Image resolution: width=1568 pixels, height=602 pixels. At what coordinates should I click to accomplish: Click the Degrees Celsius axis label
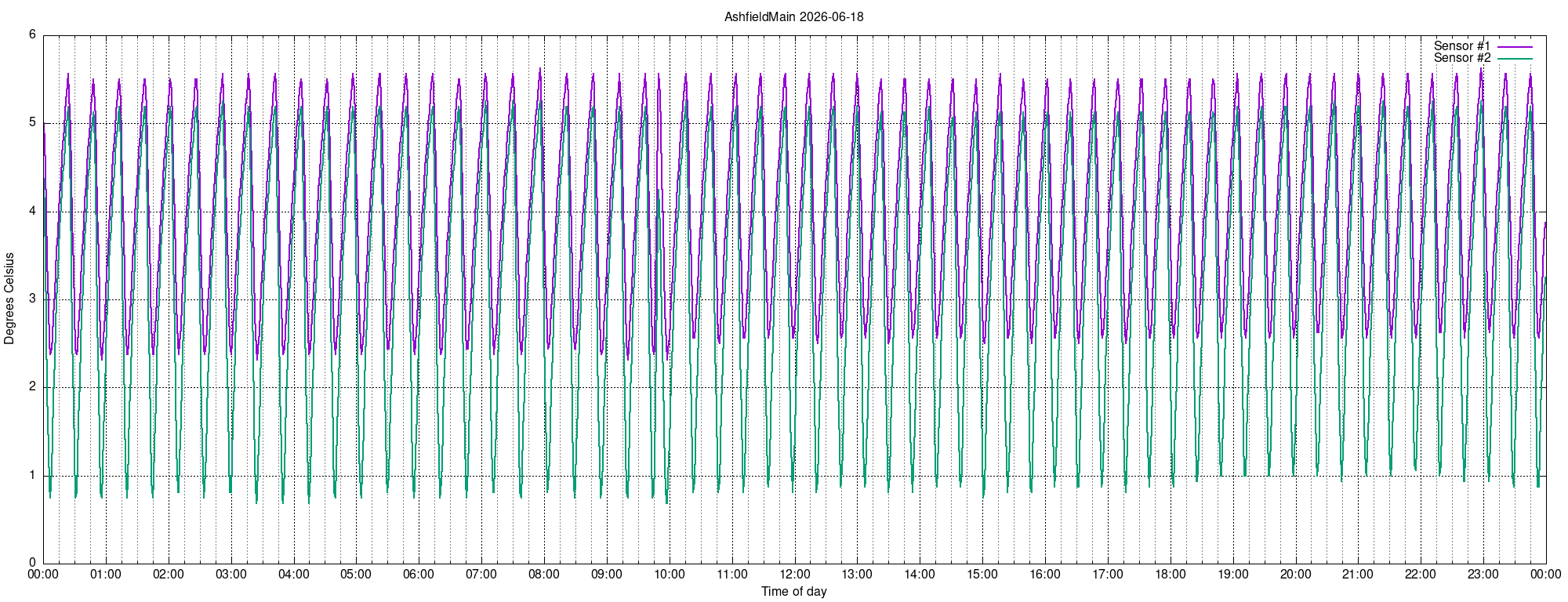pos(9,299)
